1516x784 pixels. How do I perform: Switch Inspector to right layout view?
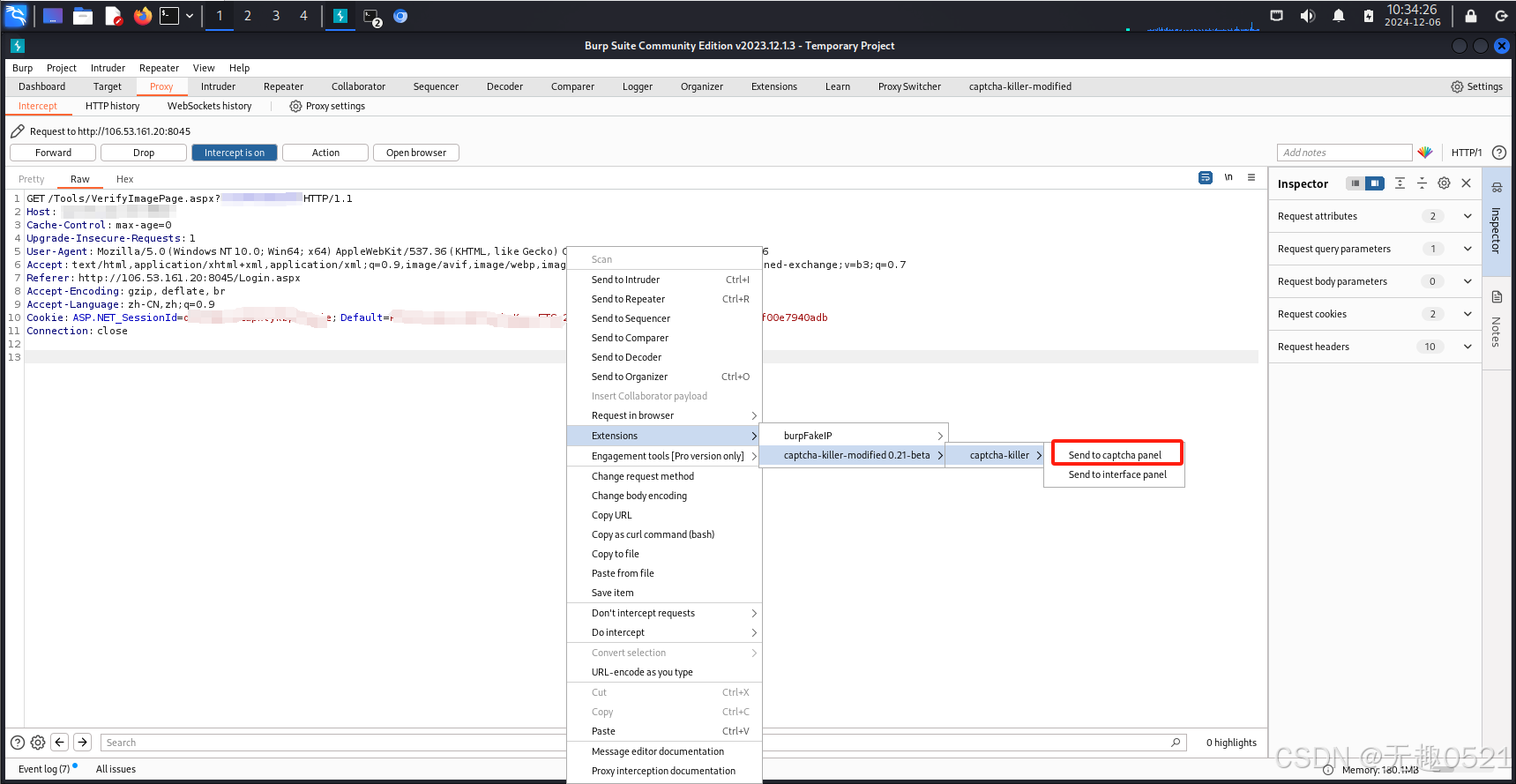1375,183
